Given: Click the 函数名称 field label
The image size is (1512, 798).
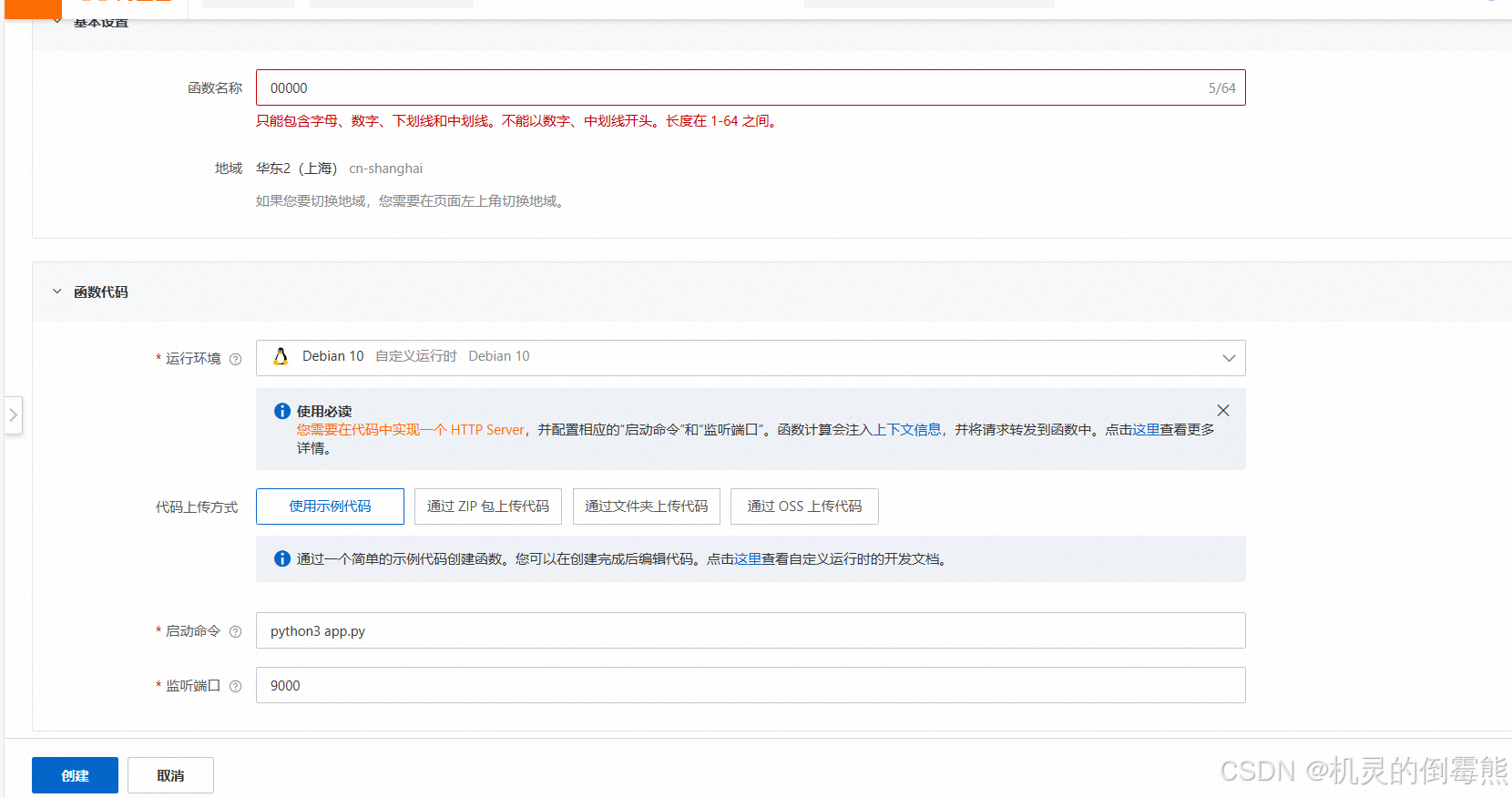Looking at the screenshot, I should pyautogui.click(x=215, y=87).
